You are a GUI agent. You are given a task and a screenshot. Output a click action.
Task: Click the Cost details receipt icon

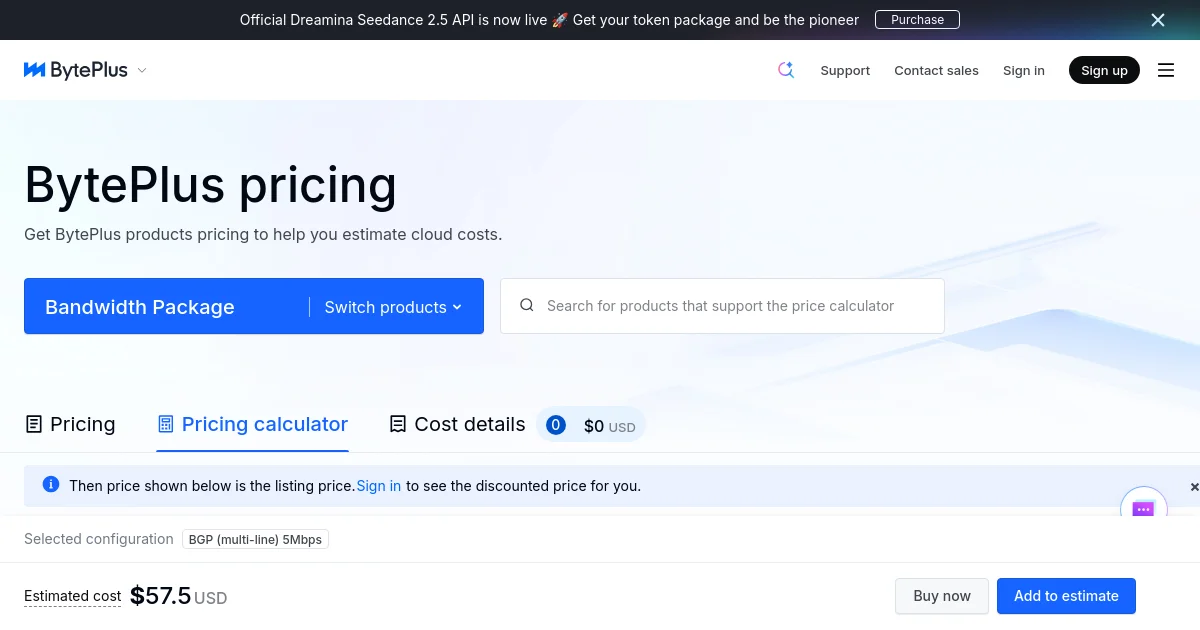coord(398,424)
